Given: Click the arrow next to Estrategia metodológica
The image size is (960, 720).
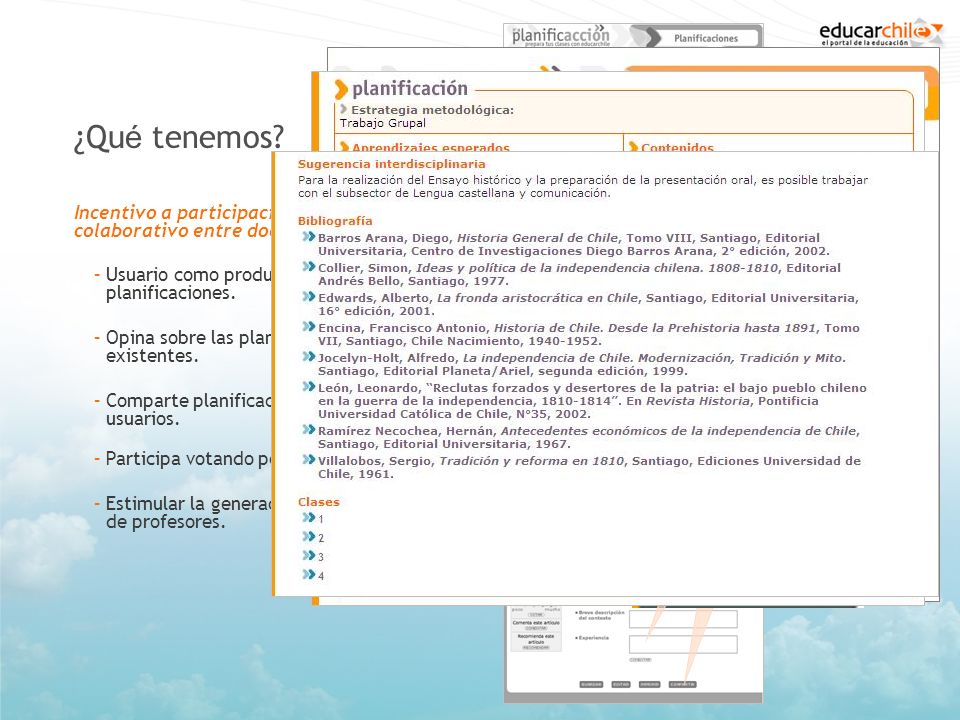Looking at the screenshot, I should click(343, 109).
